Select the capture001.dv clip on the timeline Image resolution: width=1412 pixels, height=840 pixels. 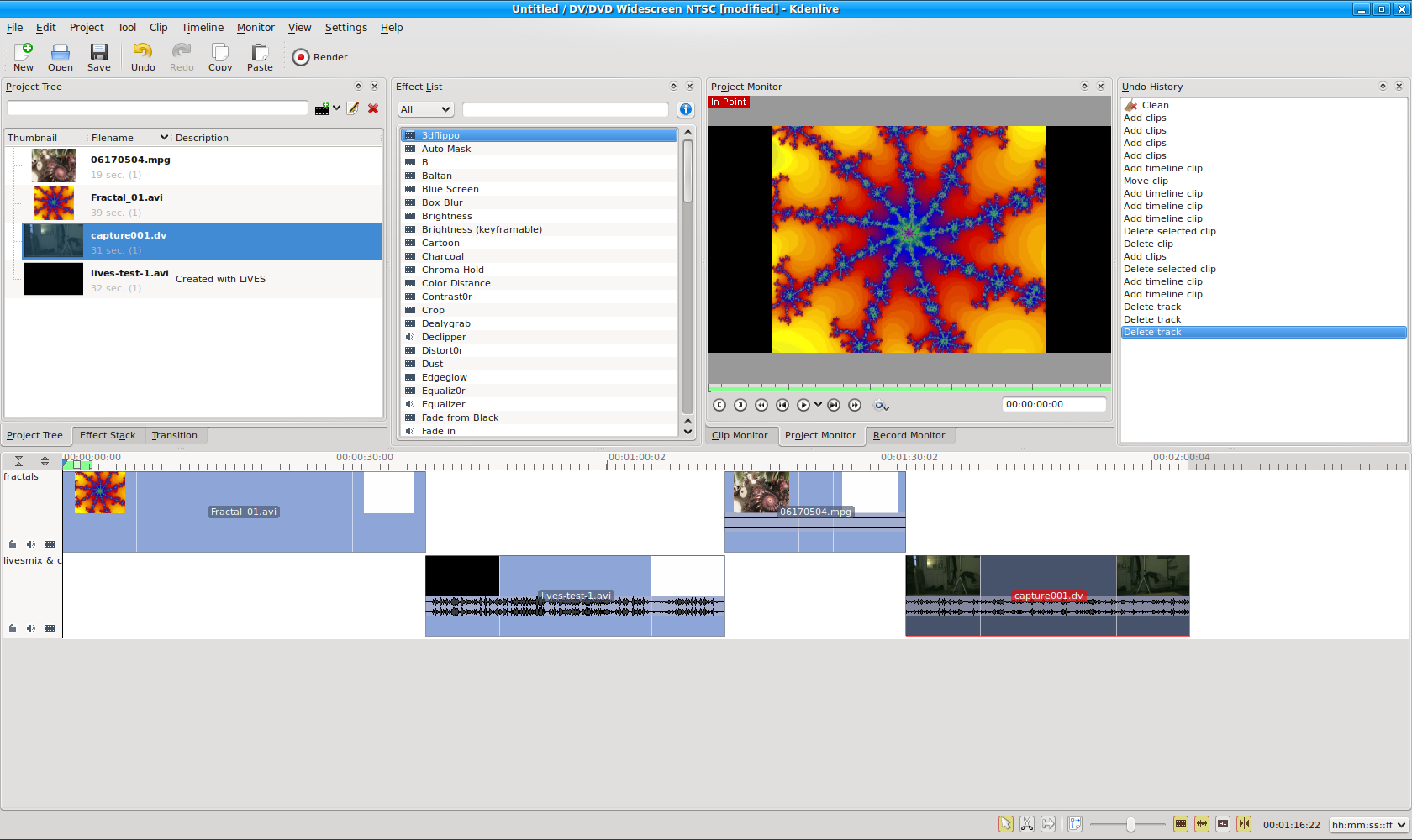[x=1047, y=596]
